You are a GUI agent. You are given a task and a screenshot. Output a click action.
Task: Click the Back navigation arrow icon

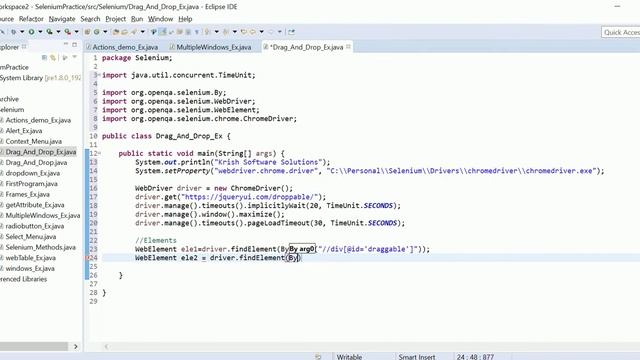[253, 31]
